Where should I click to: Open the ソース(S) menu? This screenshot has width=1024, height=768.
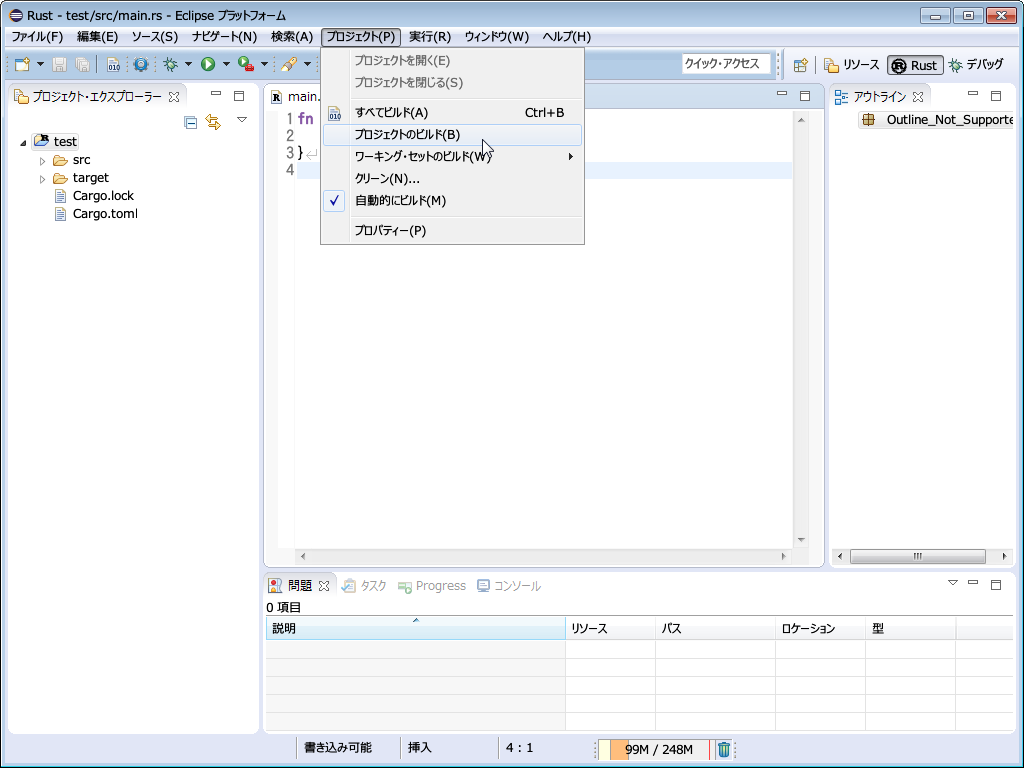point(155,37)
